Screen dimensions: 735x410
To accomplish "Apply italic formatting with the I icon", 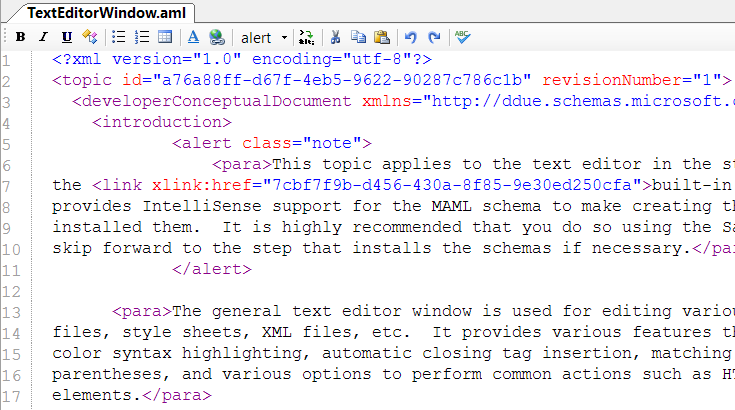I will pyautogui.click(x=44, y=37).
